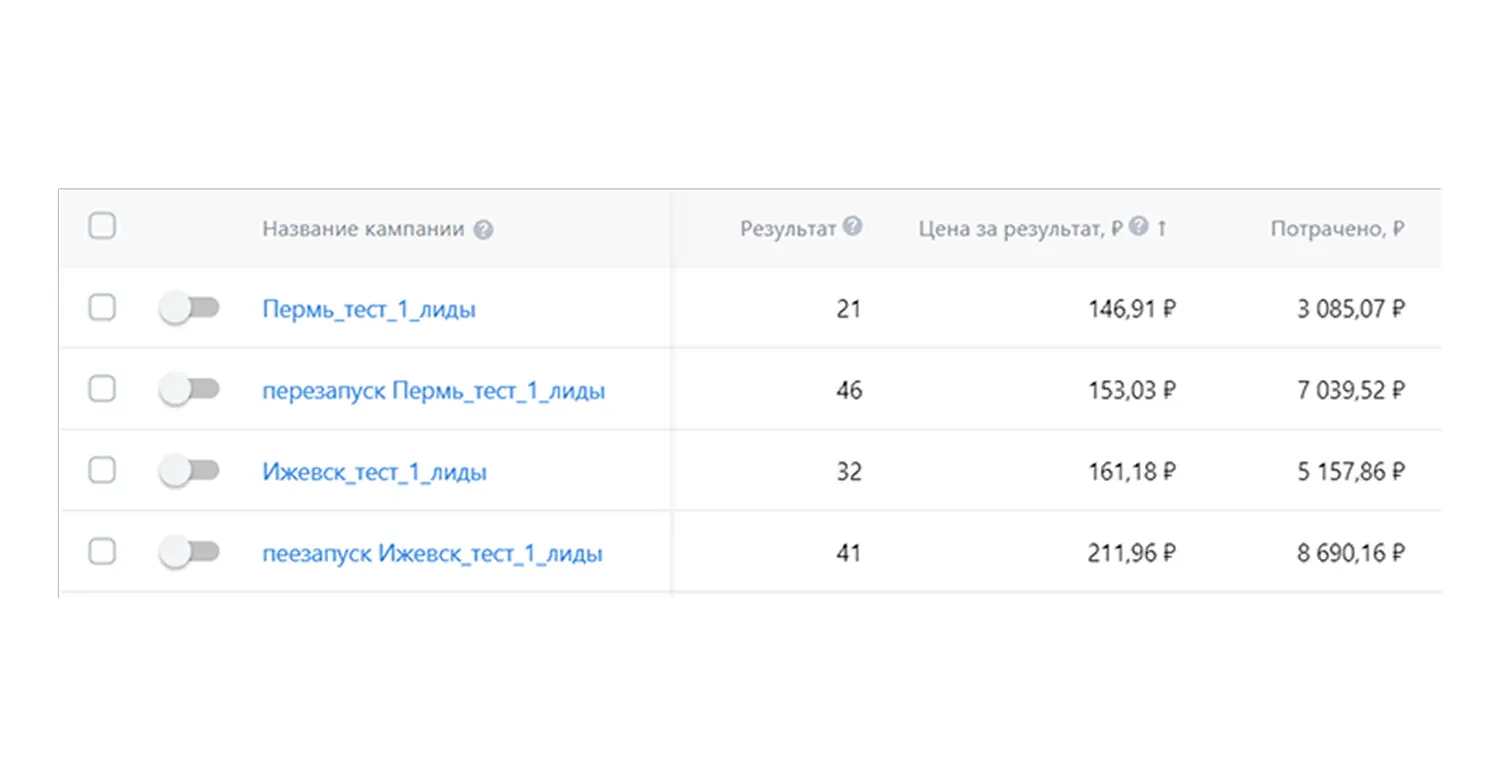Click the Название кампании column header
Screen dimensions: 1500x784
point(363,229)
